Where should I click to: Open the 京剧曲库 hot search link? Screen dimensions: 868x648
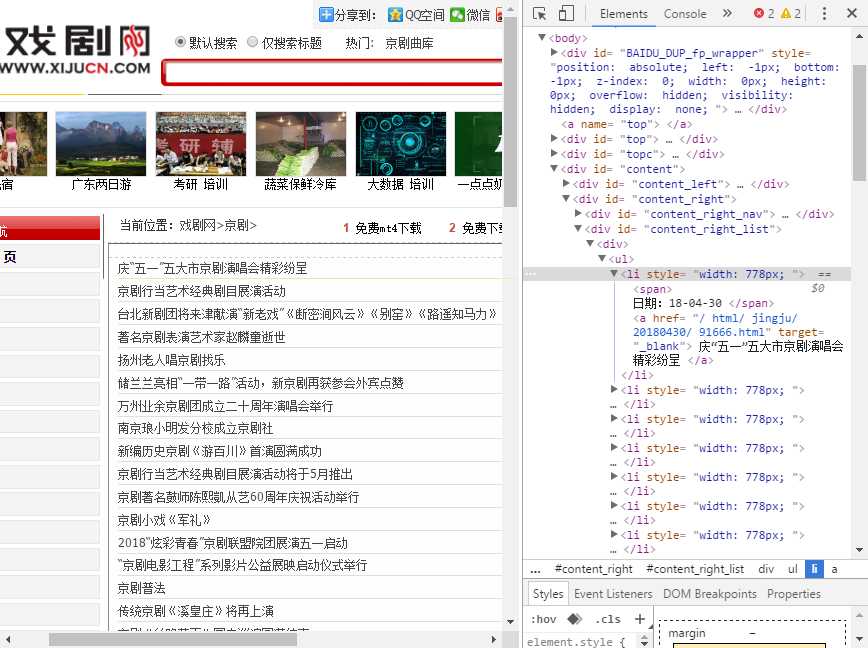[x=409, y=43]
